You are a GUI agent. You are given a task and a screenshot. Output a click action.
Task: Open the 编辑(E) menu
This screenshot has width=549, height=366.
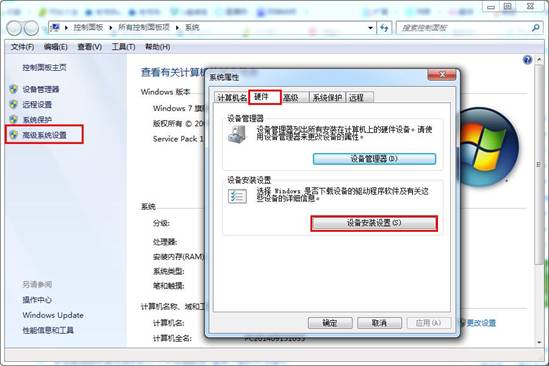coord(56,47)
